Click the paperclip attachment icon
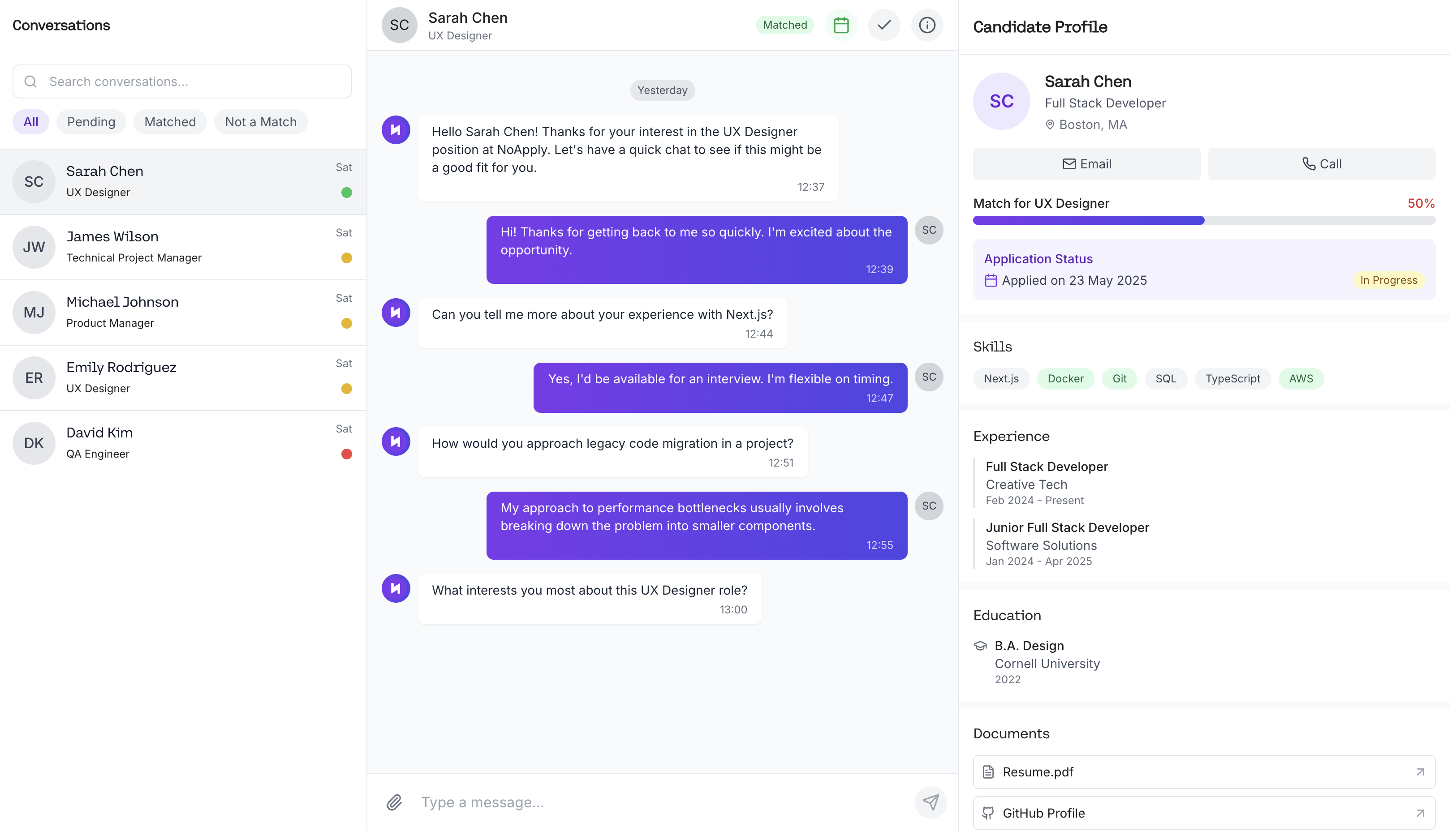The height and width of the screenshot is (840, 1456). point(394,802)
